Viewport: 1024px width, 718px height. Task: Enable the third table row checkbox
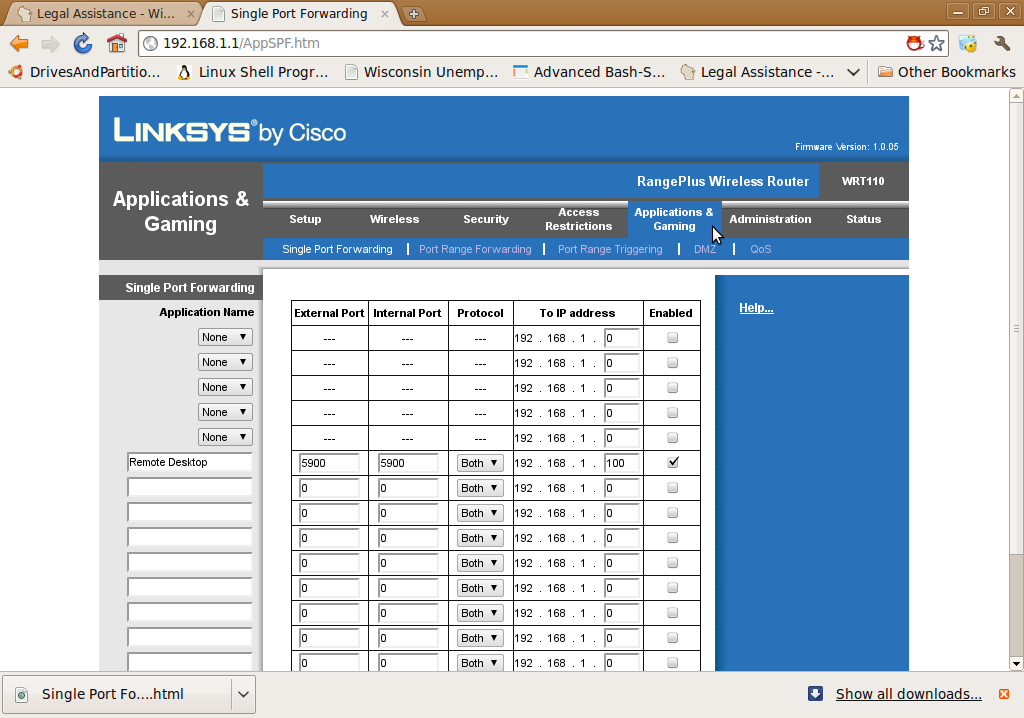coord(673,387)
